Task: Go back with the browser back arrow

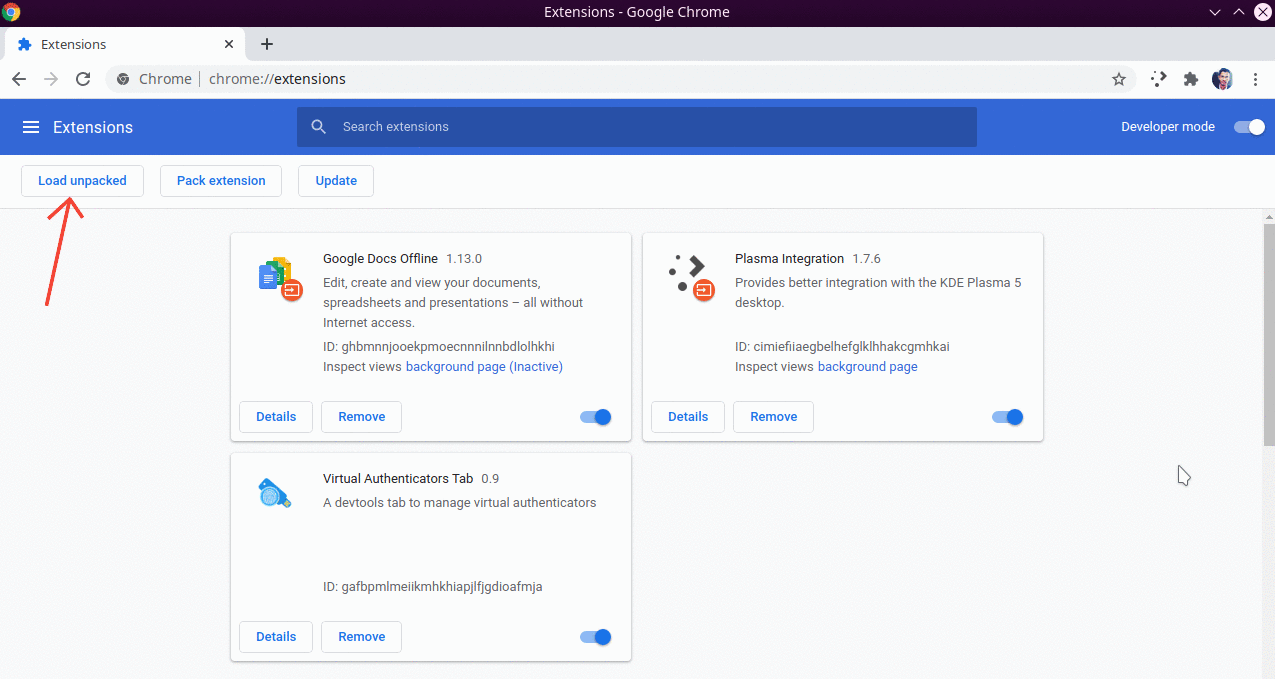Action: (19, 79)
